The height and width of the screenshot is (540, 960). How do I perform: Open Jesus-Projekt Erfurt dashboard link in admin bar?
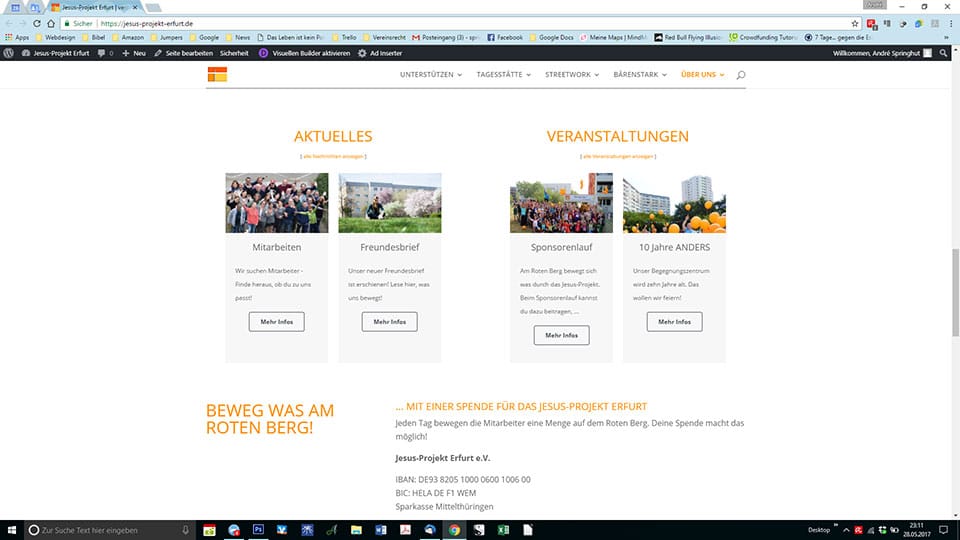[x=56, y=53]
